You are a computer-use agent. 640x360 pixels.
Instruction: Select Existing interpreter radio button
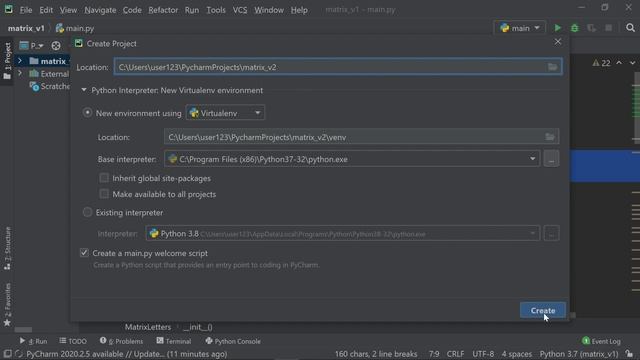(87, 212)
